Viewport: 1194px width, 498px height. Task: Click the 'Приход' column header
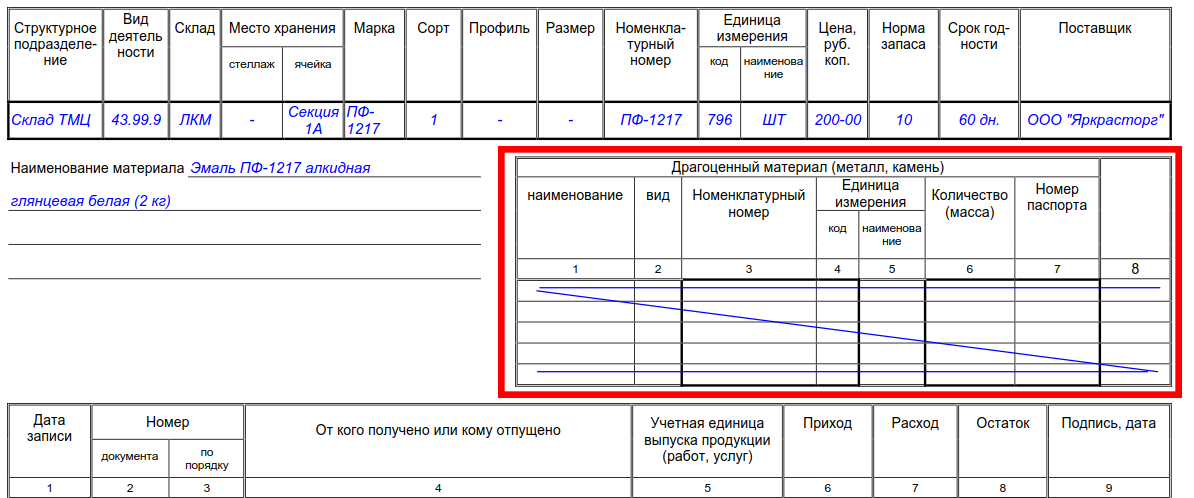point(827,423)
